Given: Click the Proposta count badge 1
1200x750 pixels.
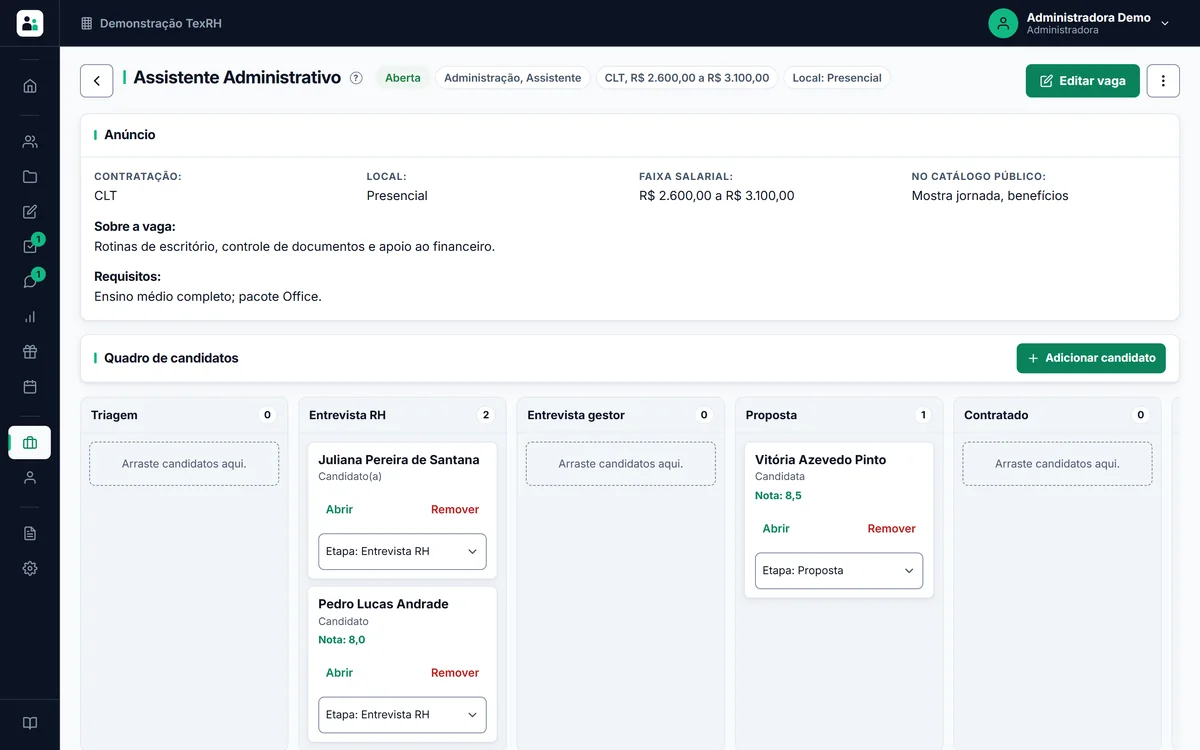Looking at the screenshot, I should click(x=923, y=415).
